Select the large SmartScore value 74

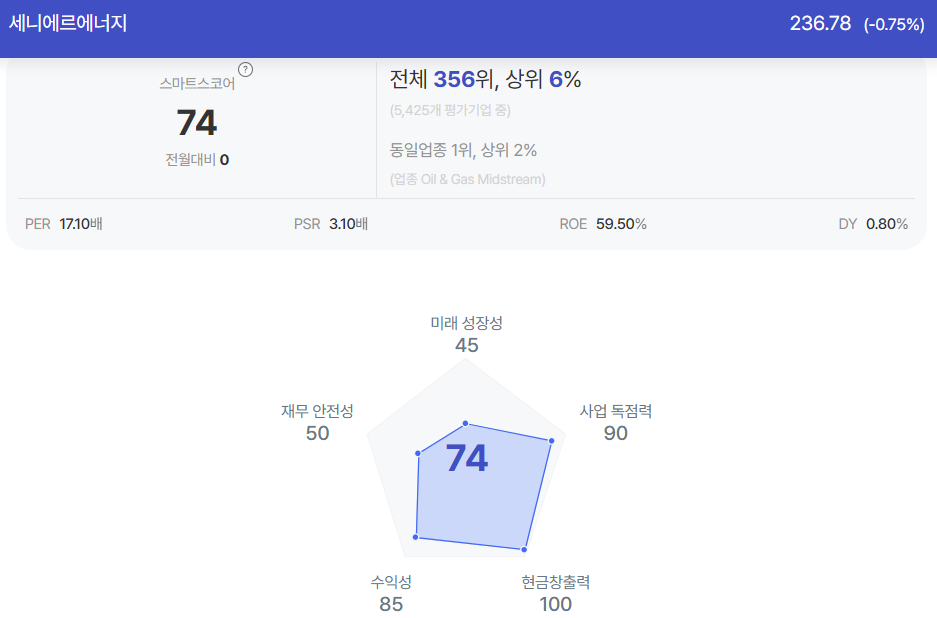[197, 123]
